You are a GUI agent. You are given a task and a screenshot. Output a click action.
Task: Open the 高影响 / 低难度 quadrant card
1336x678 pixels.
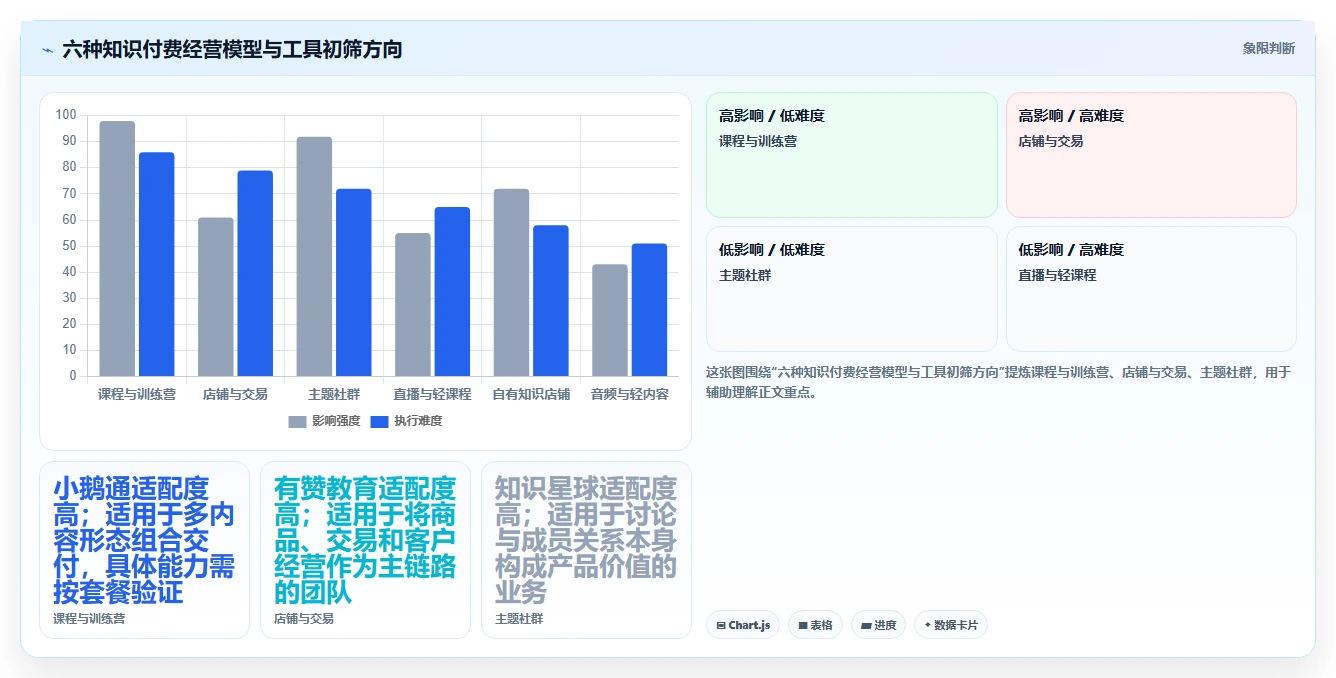(x=852, y=155)
